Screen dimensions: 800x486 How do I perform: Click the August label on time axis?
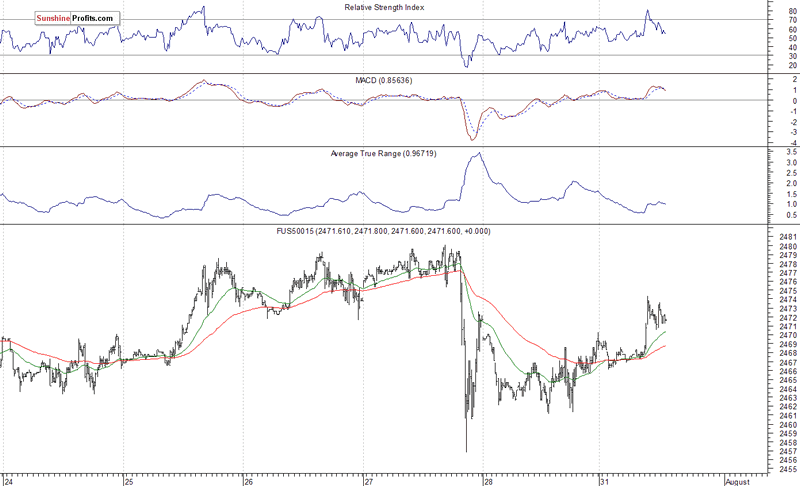point(738,482)
